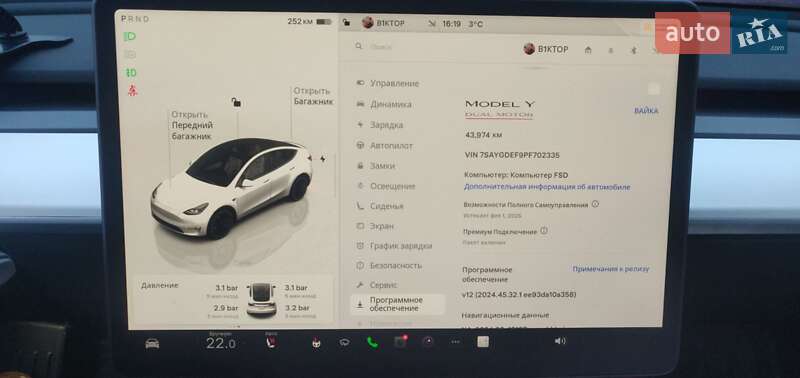Tap the 3°C outside temperature reading
800x378 pixels.
point(476,24)
